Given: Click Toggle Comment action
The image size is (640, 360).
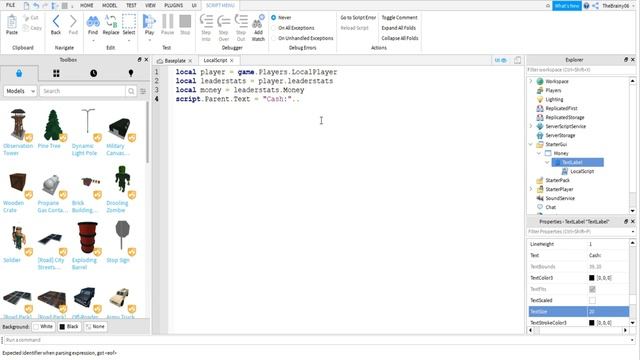Looking at the screenshot, I should tap(399, 18).
